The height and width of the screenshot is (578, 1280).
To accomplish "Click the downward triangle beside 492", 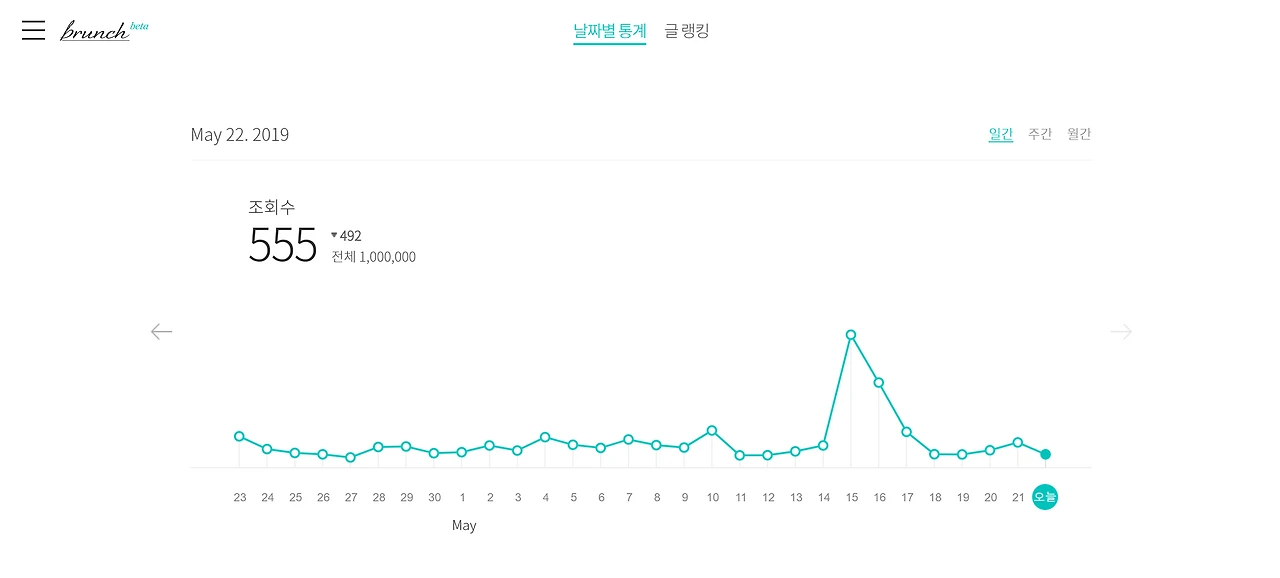I will (x=334, y=236).
